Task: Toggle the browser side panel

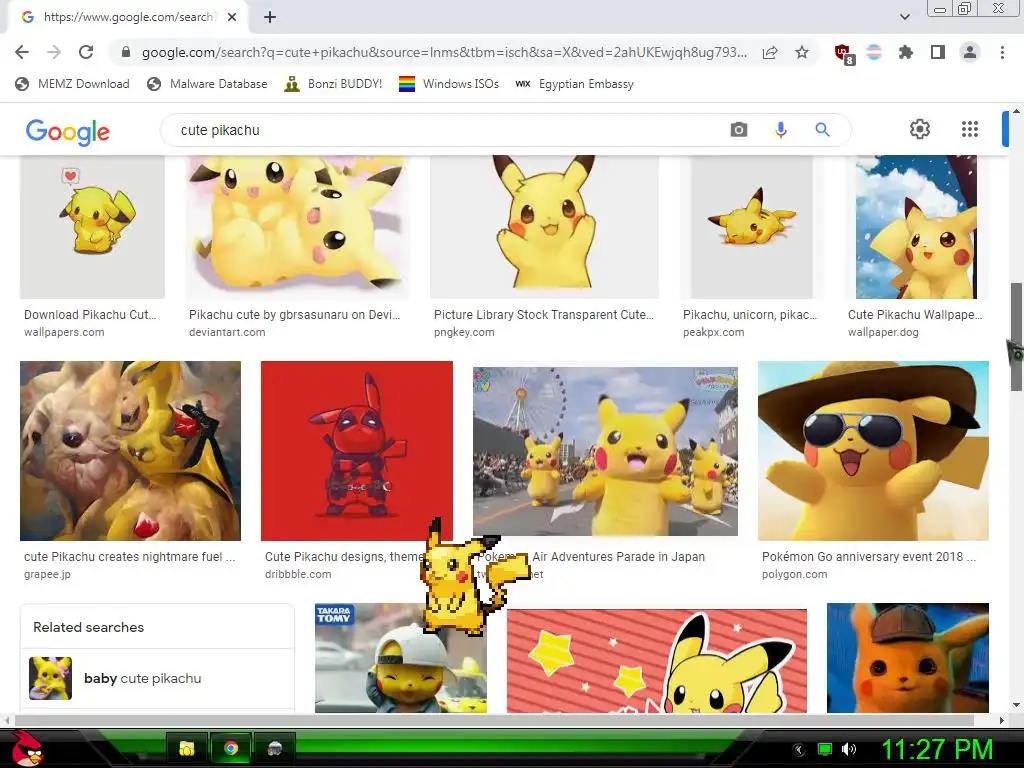Action: click(x=938, y=52)
